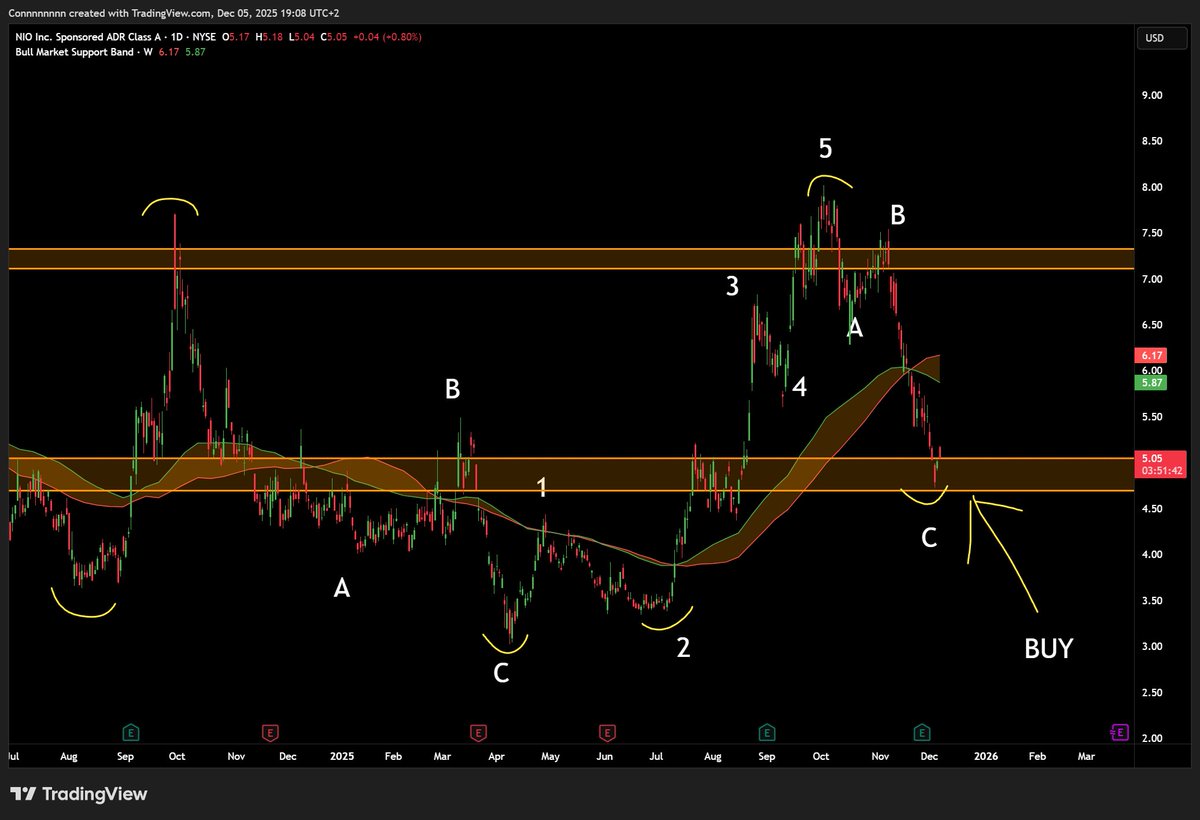Viewport: 1200px width, 820px height.
Task: Click 3.50 on the price scale
Action: point(1152,601)
